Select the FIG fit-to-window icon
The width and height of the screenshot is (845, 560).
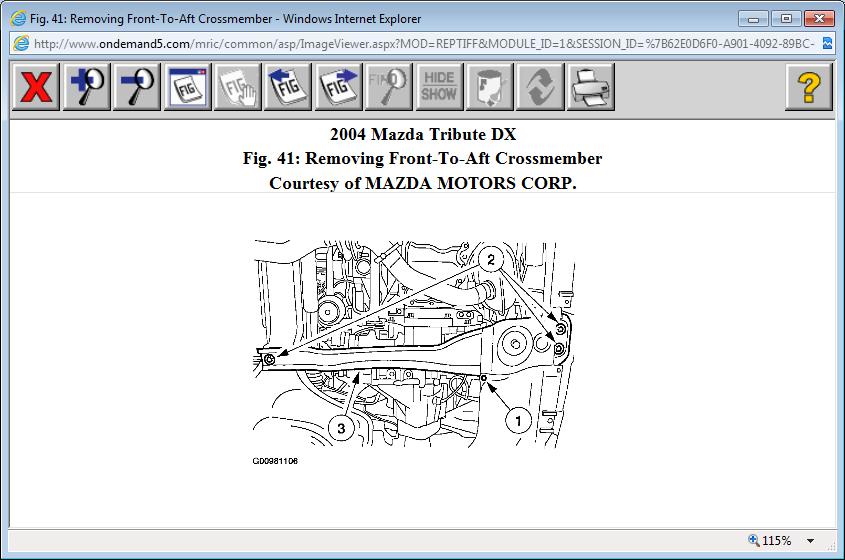188,87
